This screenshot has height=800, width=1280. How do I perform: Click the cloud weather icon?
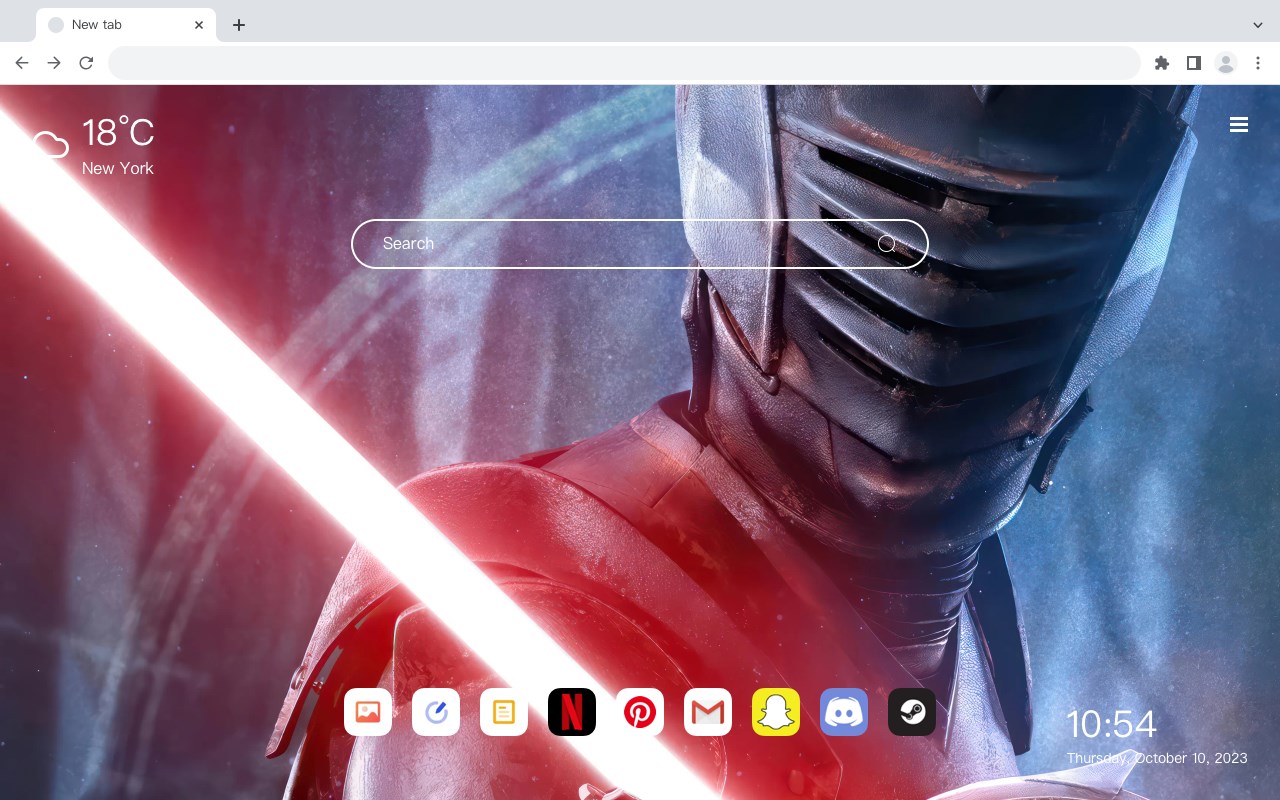[50, 146]
